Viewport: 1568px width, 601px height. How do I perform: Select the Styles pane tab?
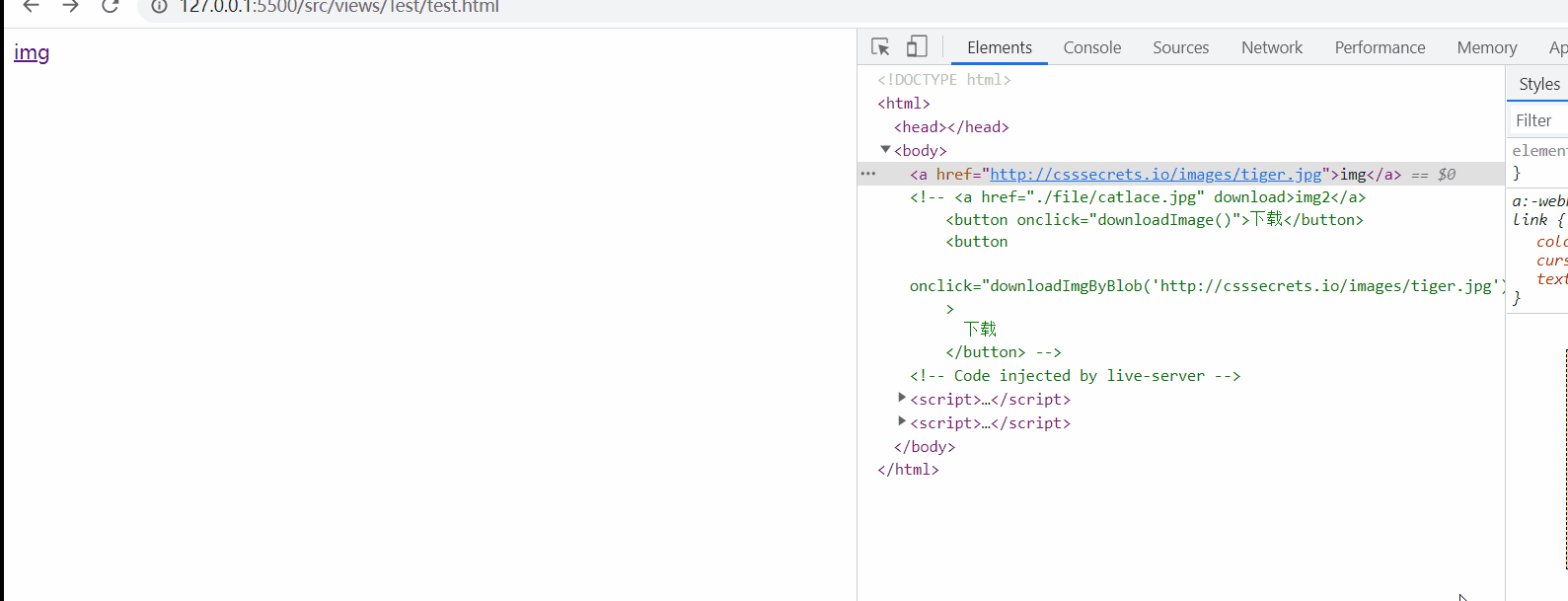[x=1539, y=84]
